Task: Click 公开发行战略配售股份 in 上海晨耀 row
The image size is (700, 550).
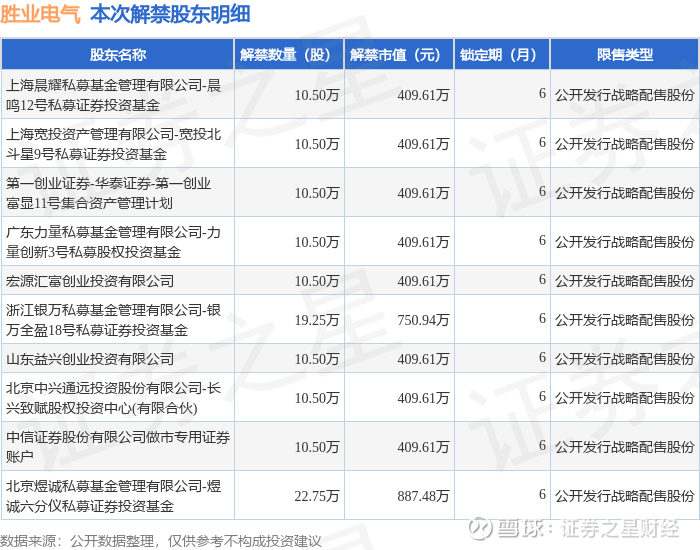Action: pyautogui.click(x=625, y=95)
